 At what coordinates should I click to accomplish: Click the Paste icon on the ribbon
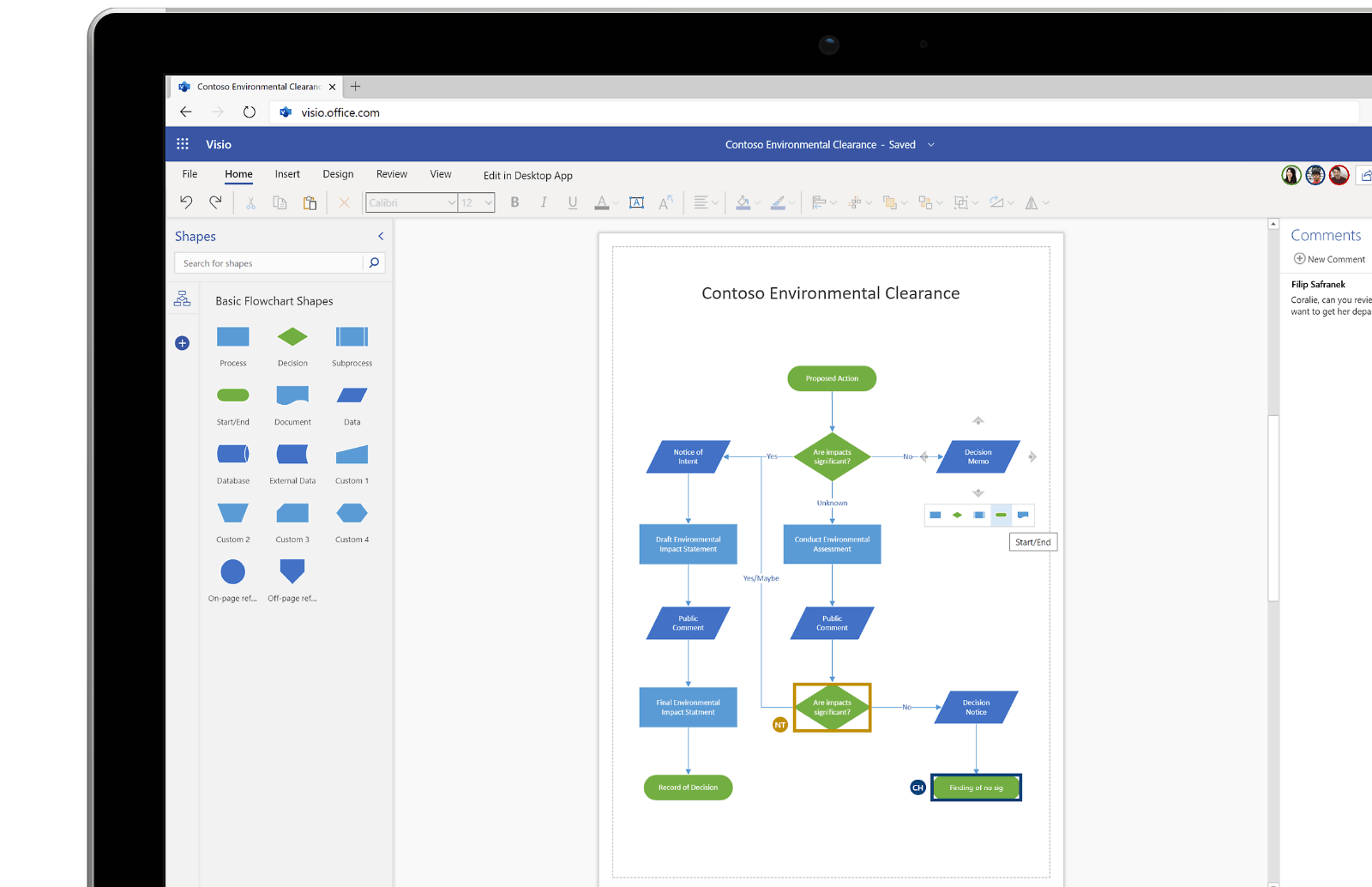pos(310,202)
